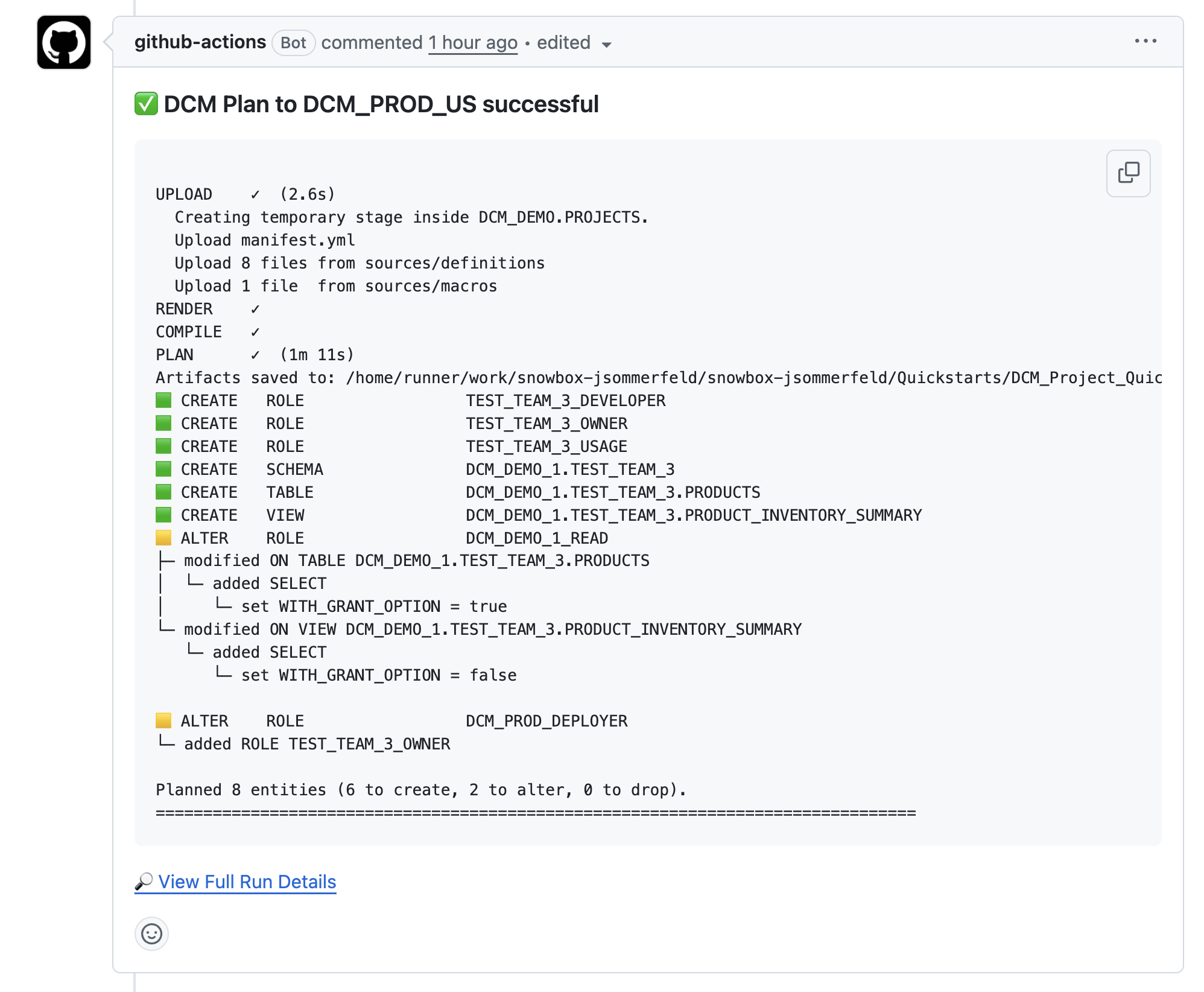1204x992 pixels.
Task: Click 'modified ON TABLE DCM_DEMO_1.TEST_TEAM_3.PRODUCTS' line
Action: pyautogui.click(x=417, y=561)
